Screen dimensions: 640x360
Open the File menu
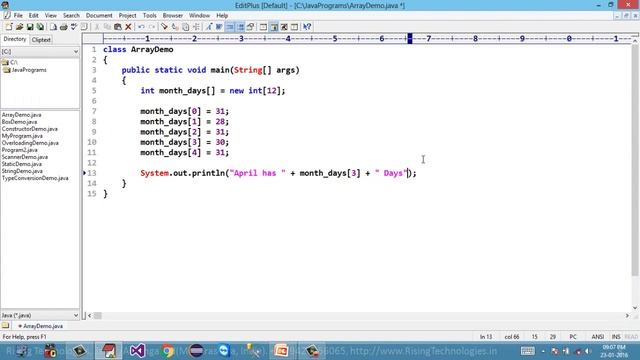18,16
